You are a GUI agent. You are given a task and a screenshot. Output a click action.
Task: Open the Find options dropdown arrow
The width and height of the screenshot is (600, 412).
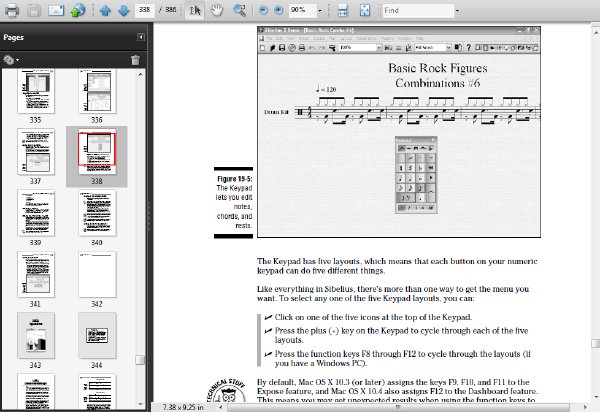[x=457, y=11]
